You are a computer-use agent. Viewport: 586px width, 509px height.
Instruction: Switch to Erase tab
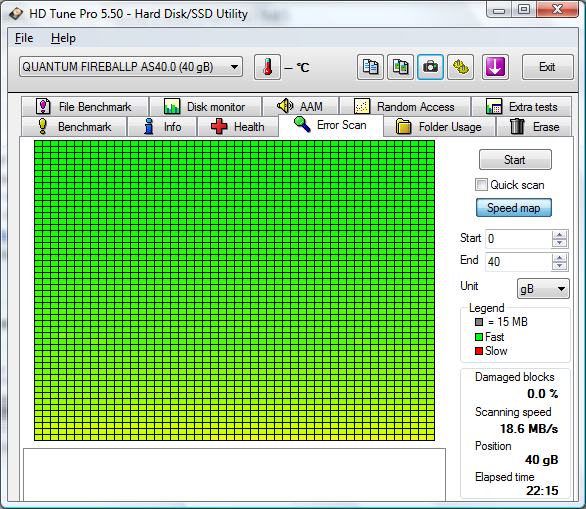[534, 127]
